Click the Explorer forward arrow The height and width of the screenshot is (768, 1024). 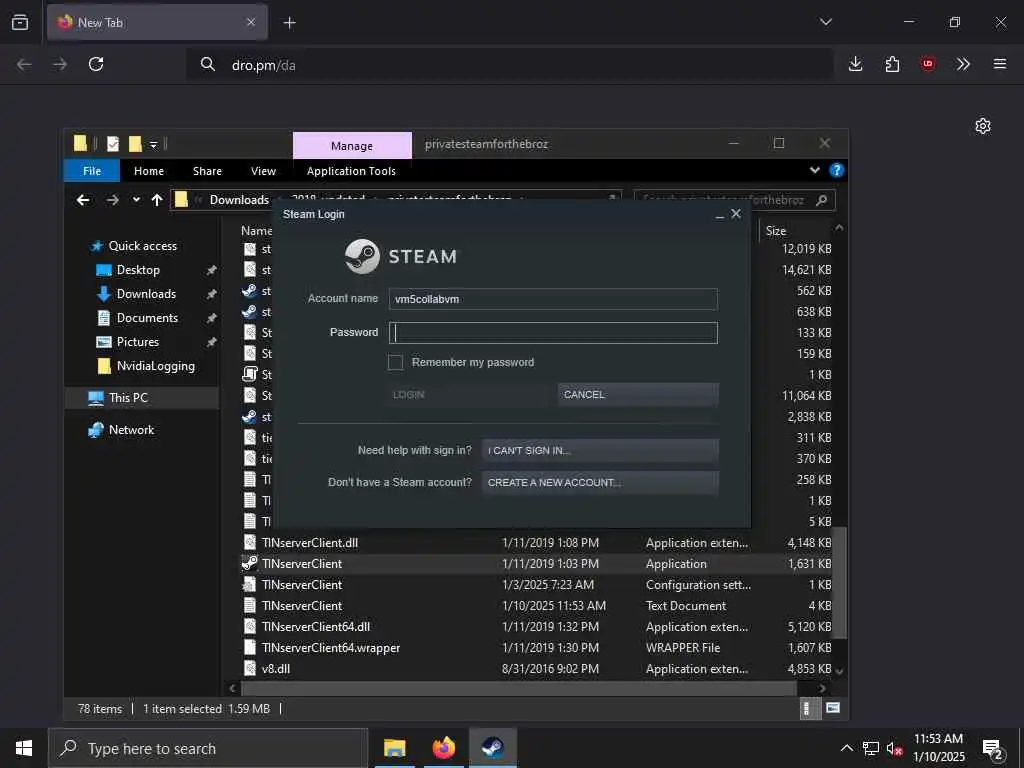click(x=112, y=200)
